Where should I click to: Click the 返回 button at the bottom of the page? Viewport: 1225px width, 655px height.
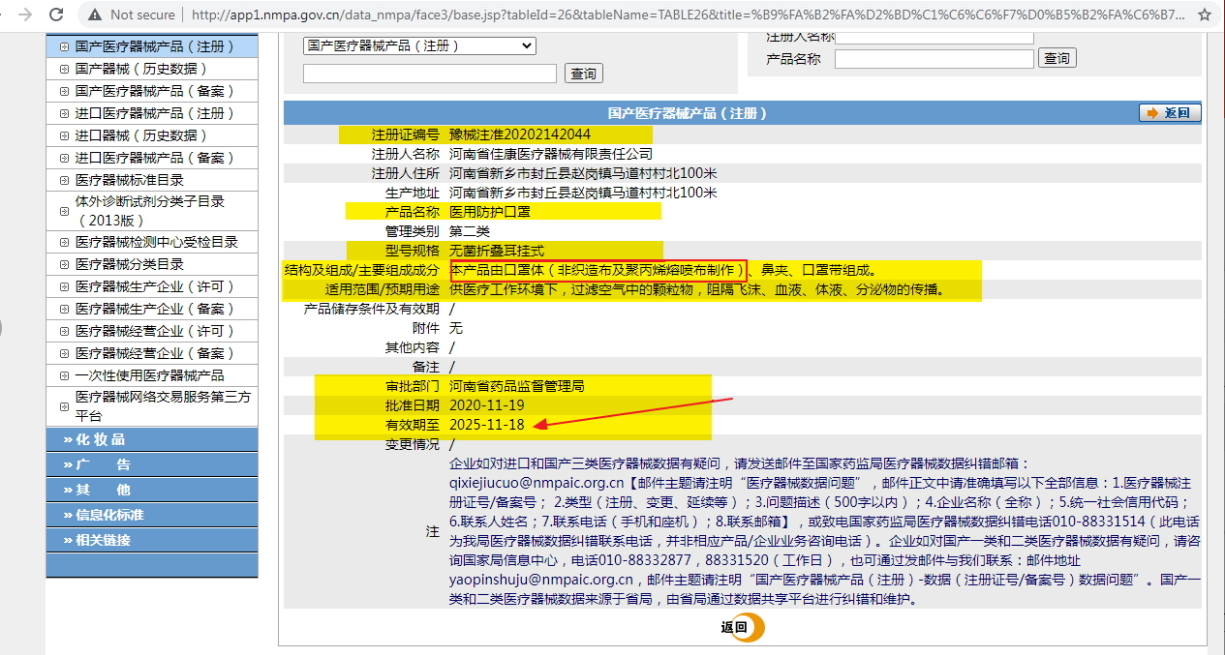click(742, 628)
